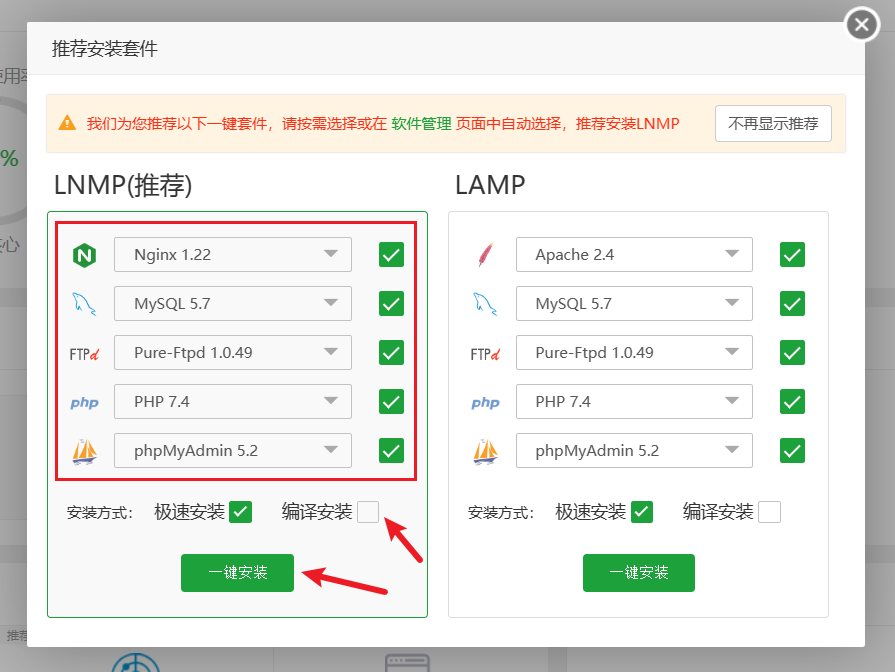Viewport: 895px width, 672px height.
Task: Toggle 极速安装 checkbox under LNMP
Action: click(x=240, y=512)
